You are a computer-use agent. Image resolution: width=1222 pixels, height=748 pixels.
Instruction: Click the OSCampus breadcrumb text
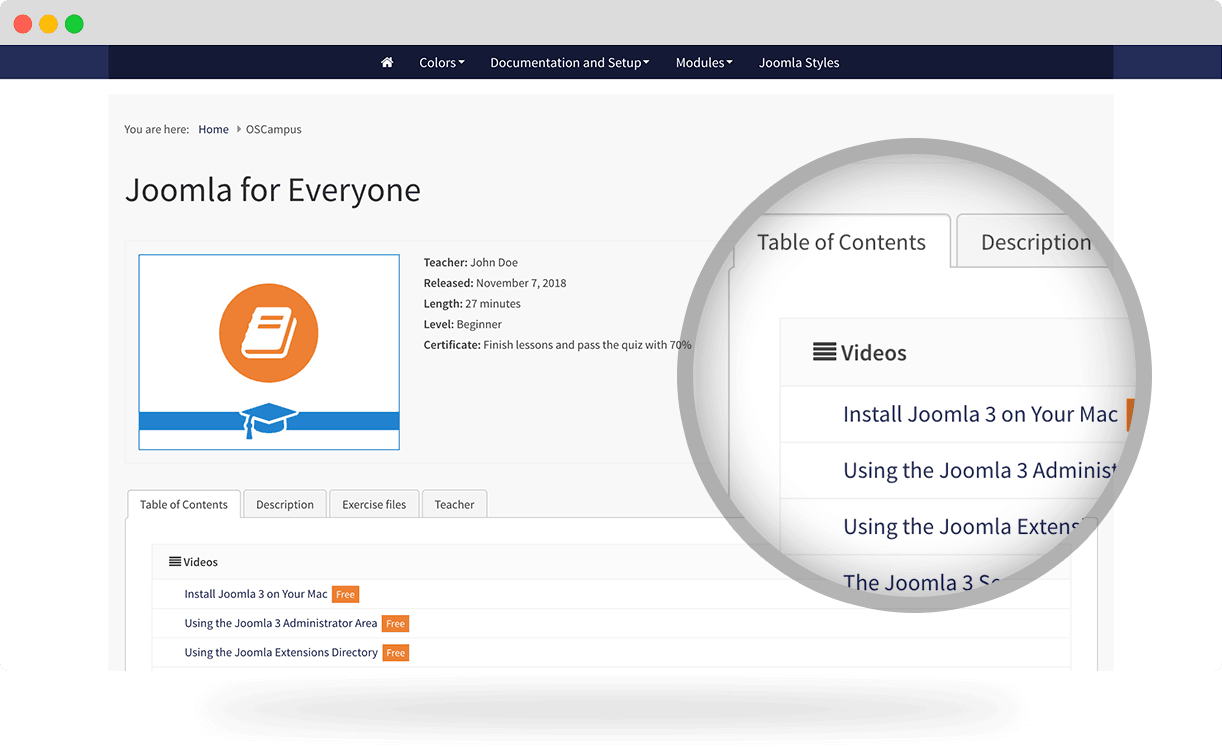click(274, 129)
